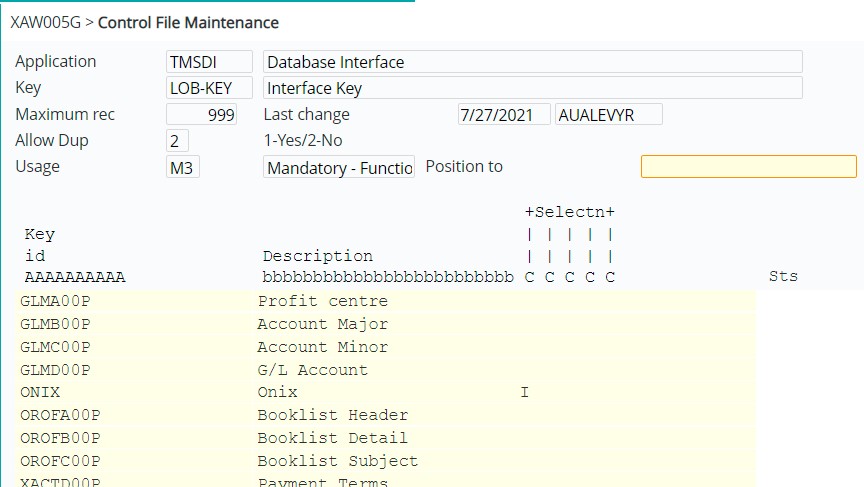Image resolution: width=864 pixels, height=487 pixels.
Task: Click the Interface Key description field
Action: coord(532,88)
